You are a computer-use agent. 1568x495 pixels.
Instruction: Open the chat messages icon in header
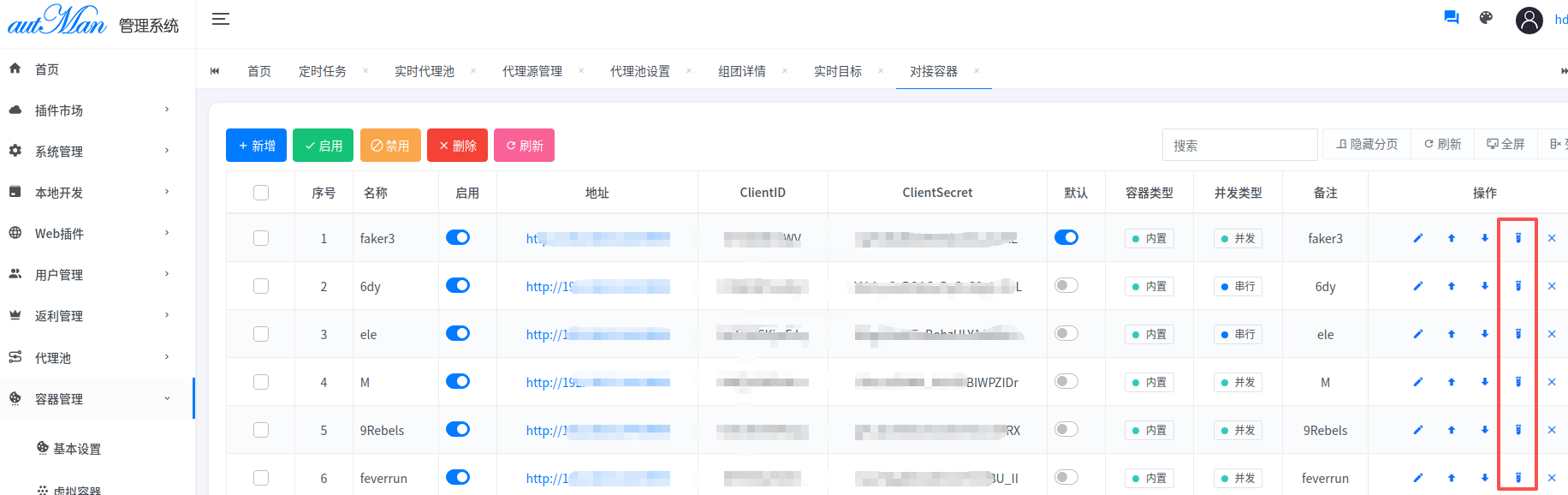pos(1451,18)
